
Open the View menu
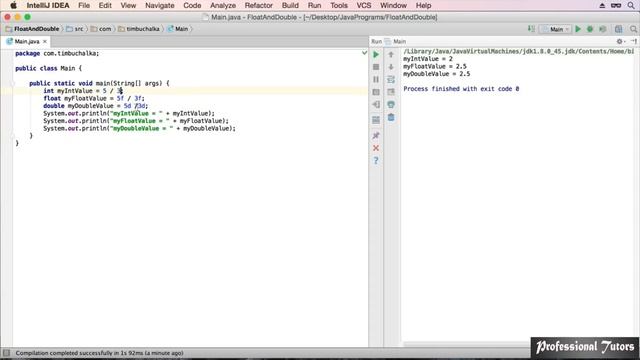128,5
